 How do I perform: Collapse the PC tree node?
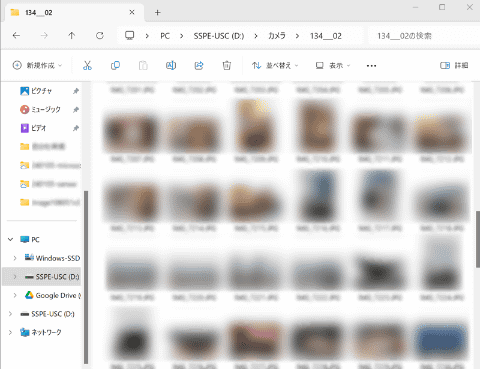coord(11,239)
